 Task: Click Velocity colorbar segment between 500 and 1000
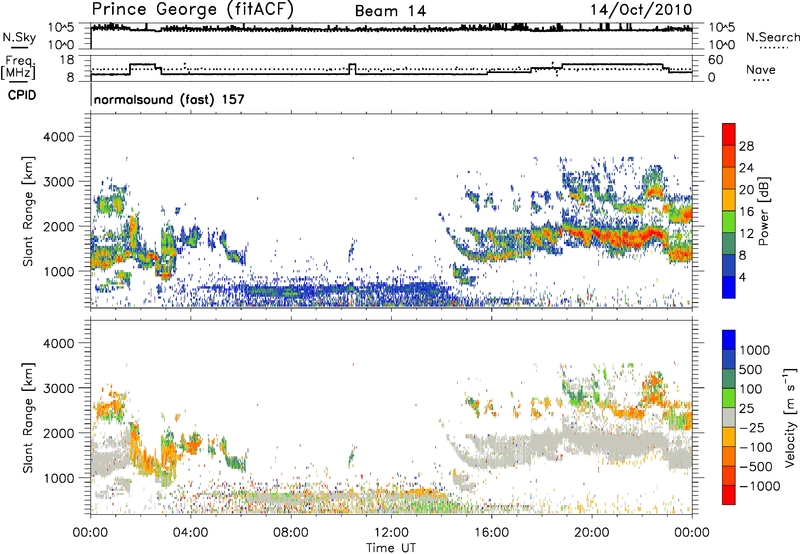pos(729,359)
